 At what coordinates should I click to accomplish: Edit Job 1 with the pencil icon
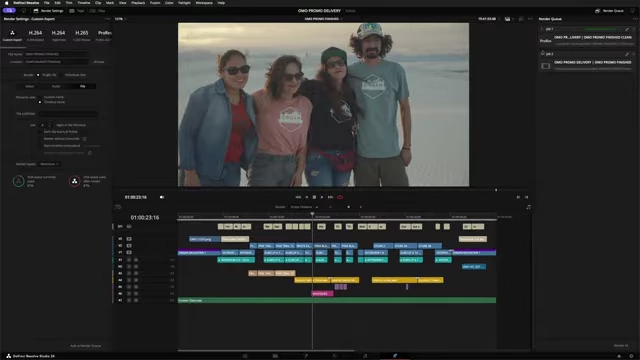pos(627,29)
